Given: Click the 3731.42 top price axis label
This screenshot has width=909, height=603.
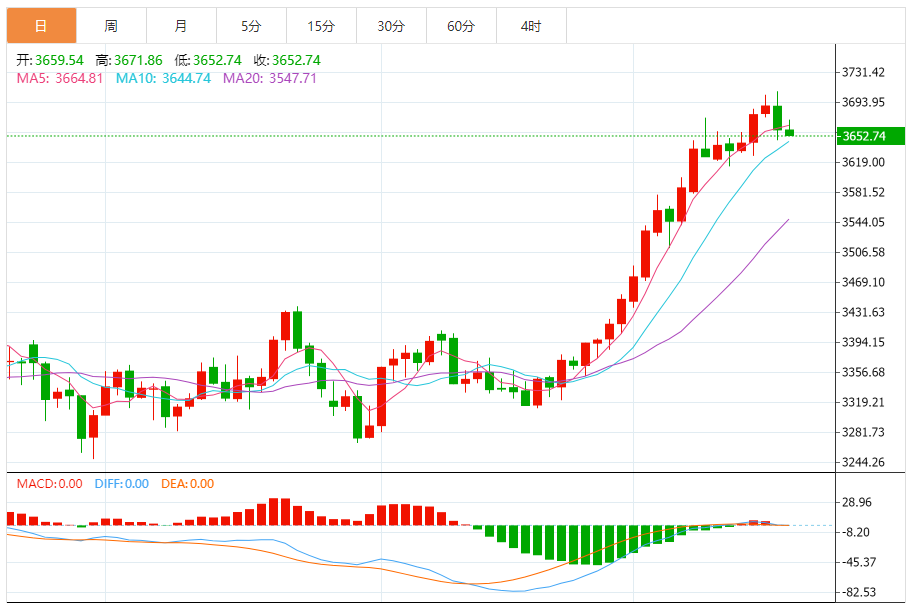Looking at the screenshot, I should 864,72.
